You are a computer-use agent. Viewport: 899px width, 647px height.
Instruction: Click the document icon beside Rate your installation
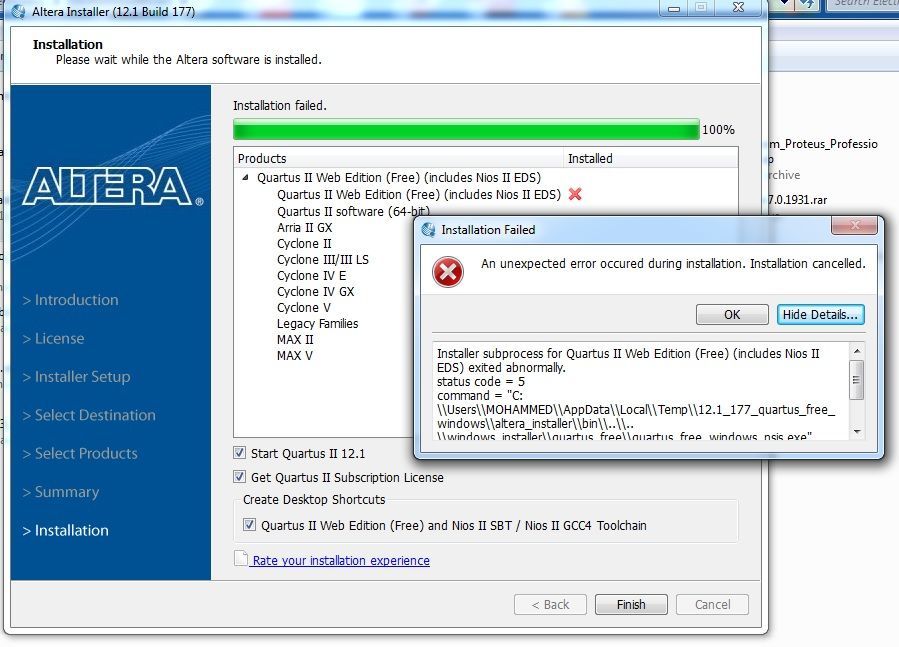(241, 558)
